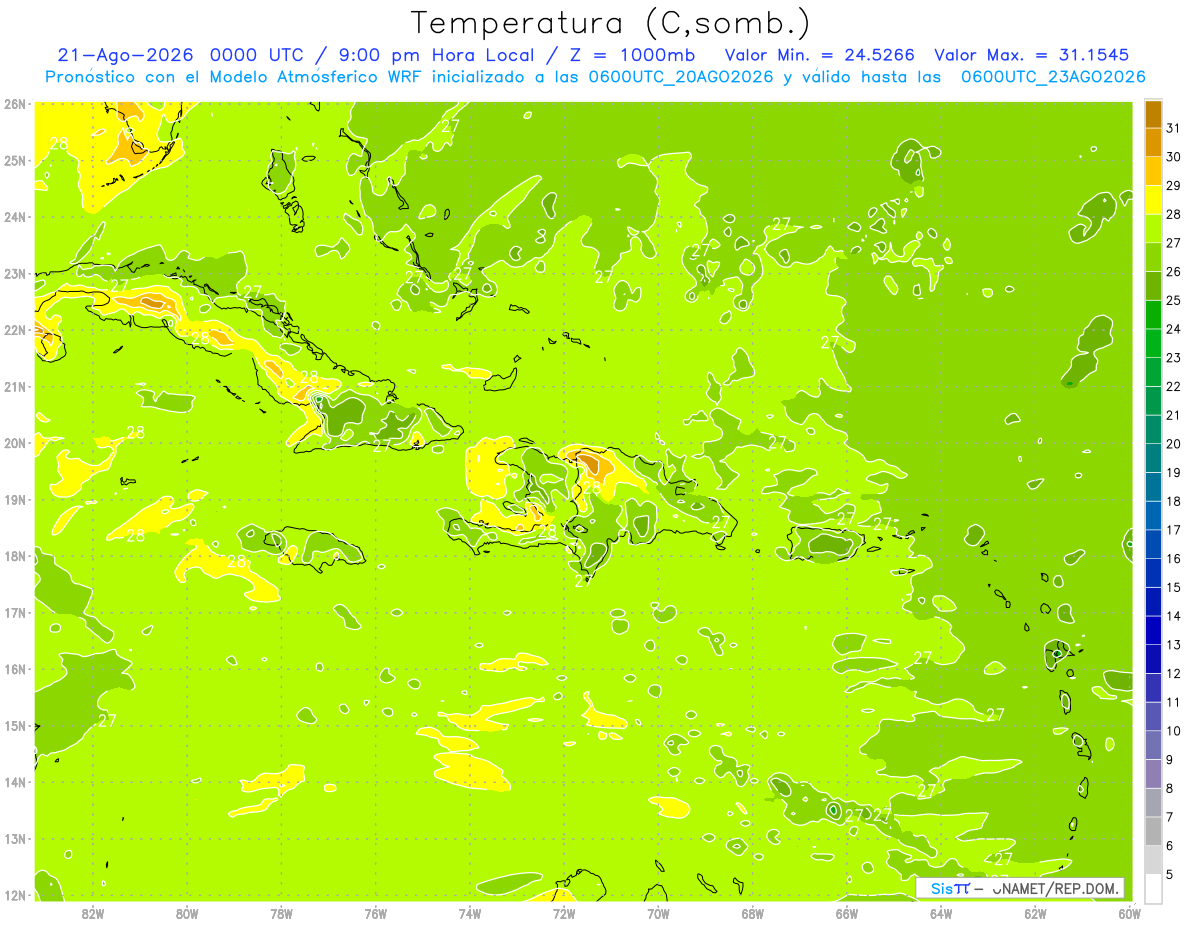Click the legend value 10
1200x927 pixels.
click(x=1173, y=731)
